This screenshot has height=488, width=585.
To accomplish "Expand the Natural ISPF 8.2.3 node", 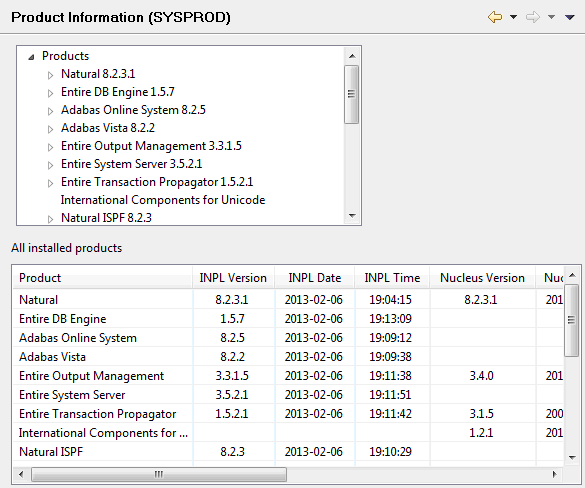I will [50, 219].
